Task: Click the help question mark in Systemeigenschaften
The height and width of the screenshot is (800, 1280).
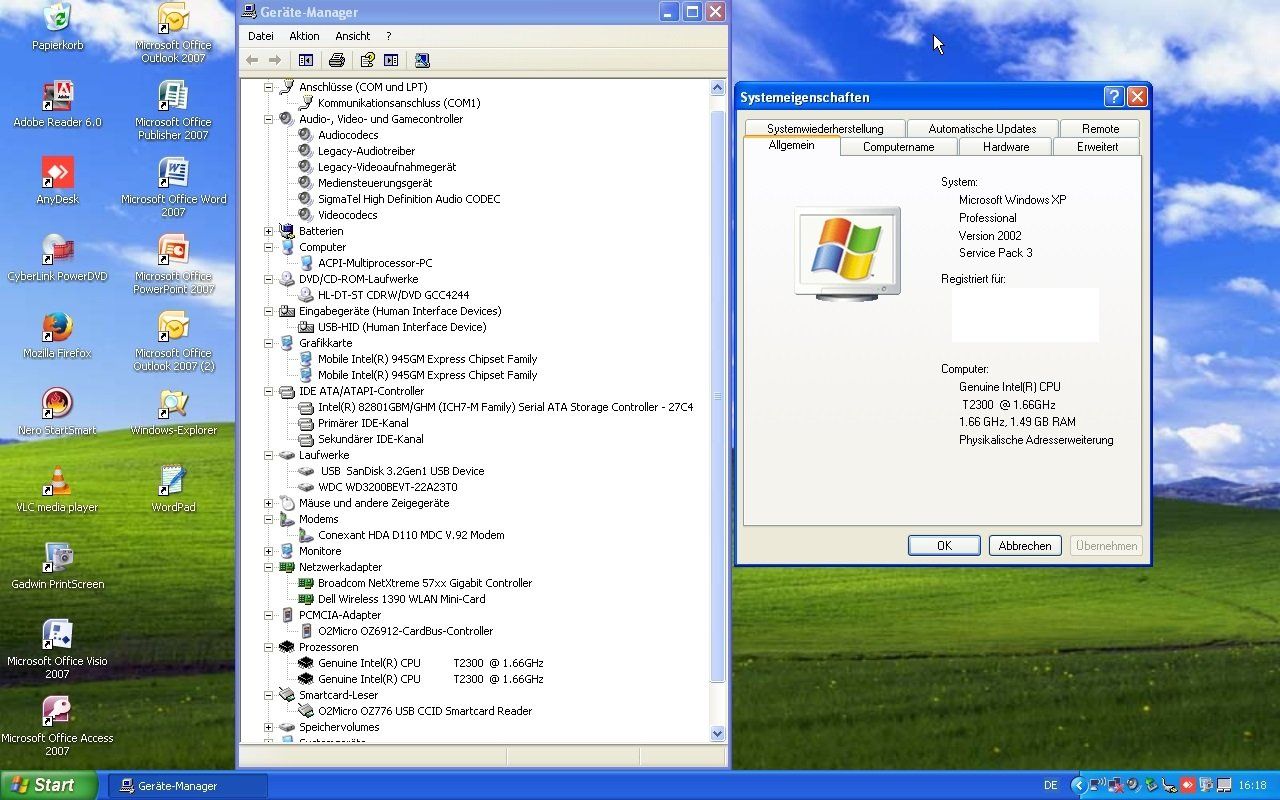Action: click(1114, 97)
